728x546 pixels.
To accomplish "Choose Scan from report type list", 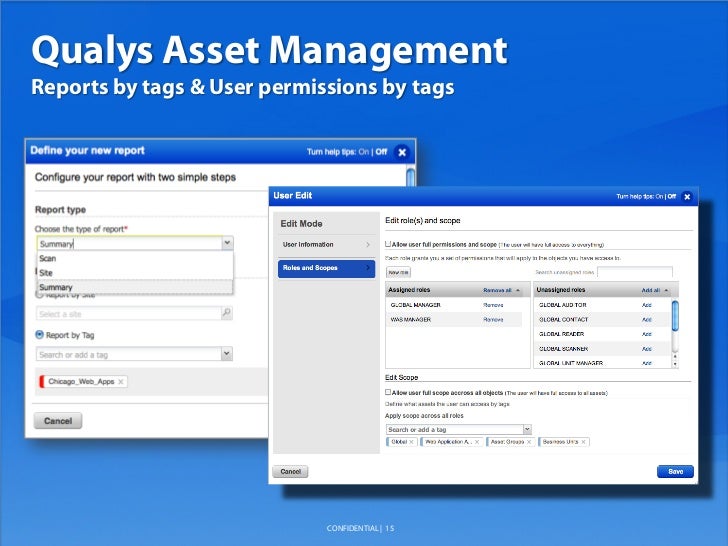I will [x=135, y=259].
